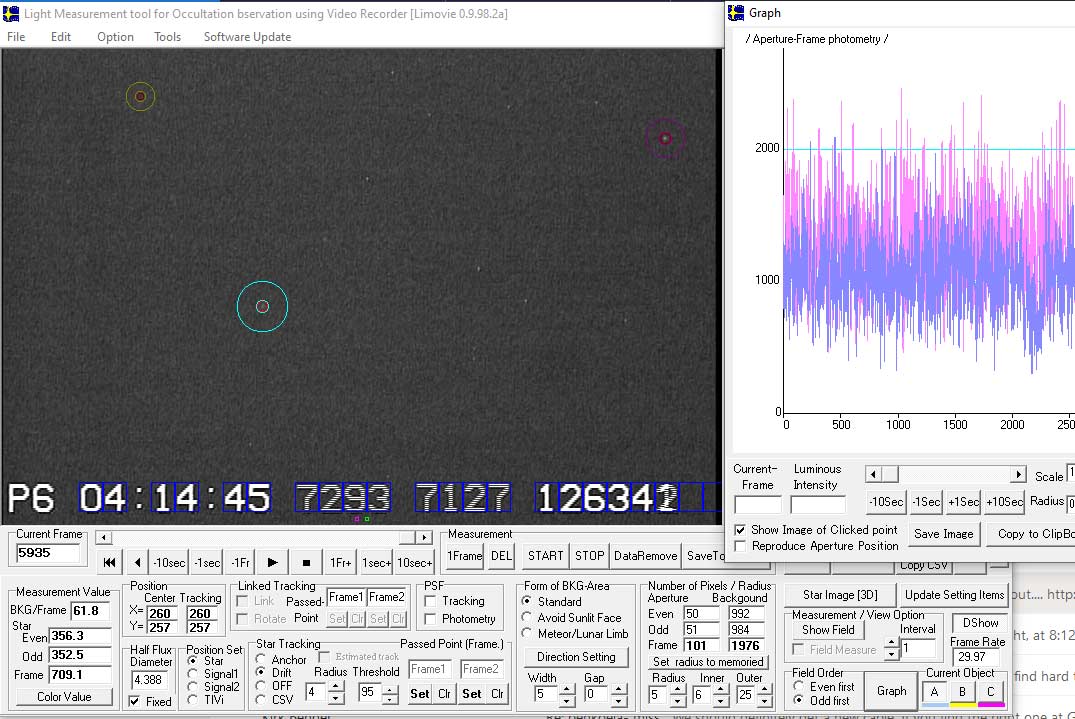The image size is (1075, 719).
Task: Click left arrow of frame position scrollbar
Action: (103, 537)
